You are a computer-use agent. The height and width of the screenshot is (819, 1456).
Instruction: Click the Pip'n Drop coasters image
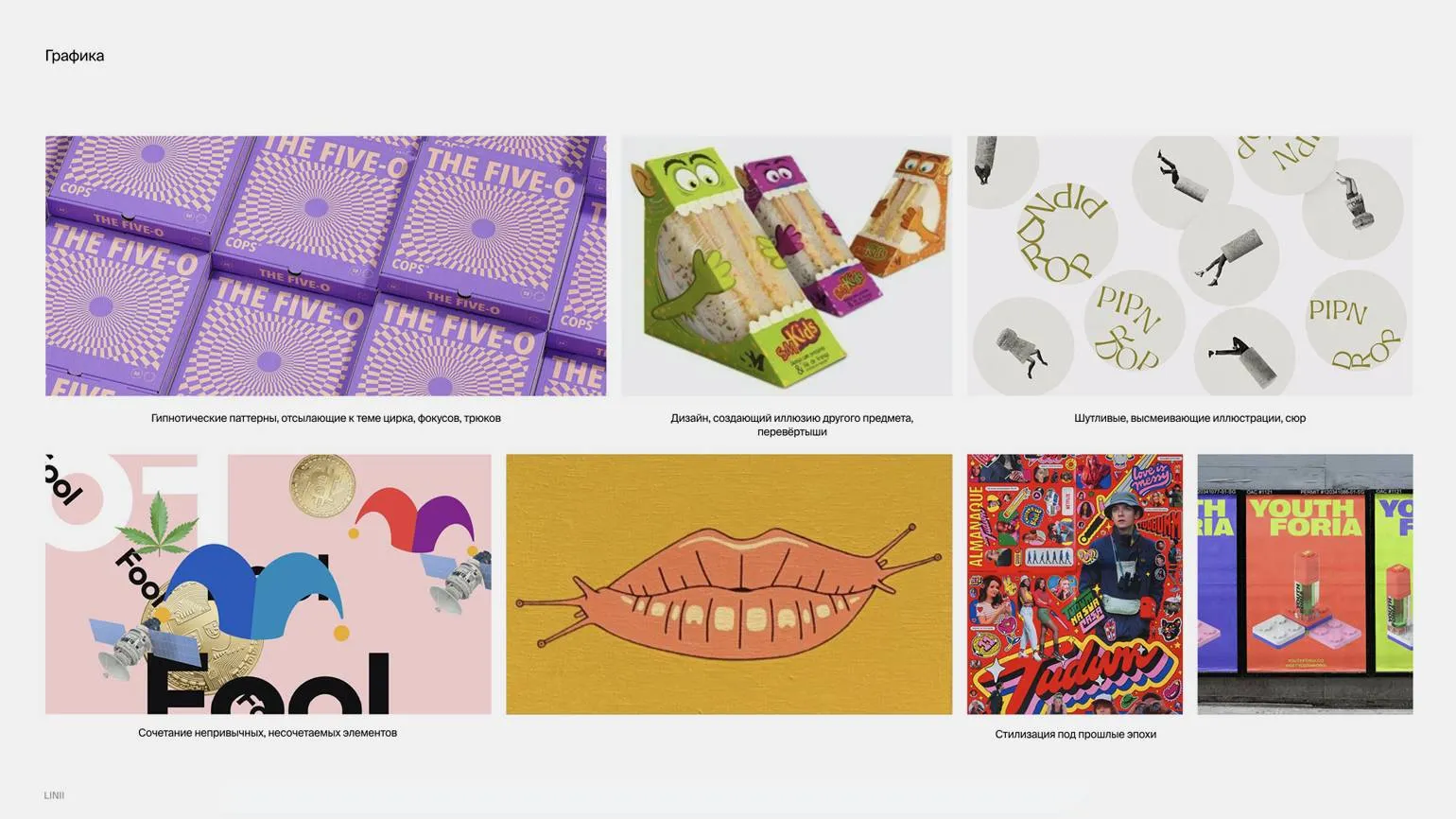[x=1189, y=266]
